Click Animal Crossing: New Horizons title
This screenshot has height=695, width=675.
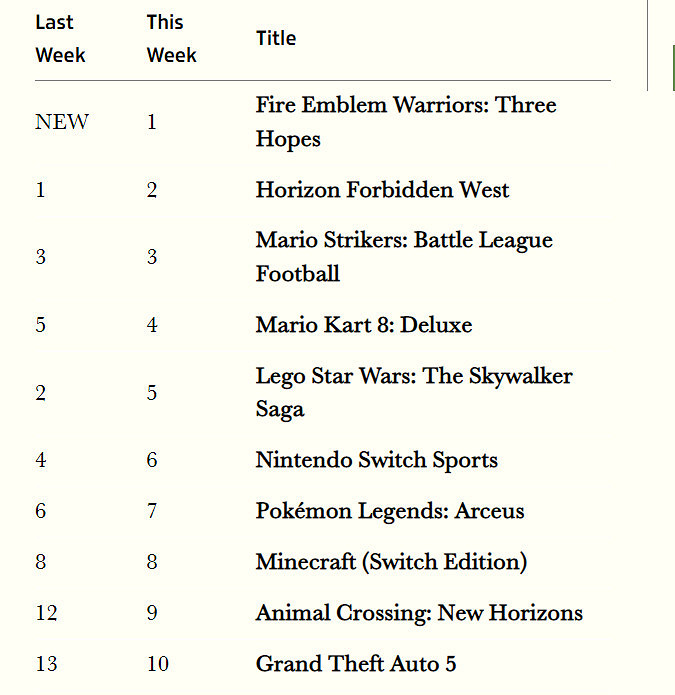pos(418,613)
